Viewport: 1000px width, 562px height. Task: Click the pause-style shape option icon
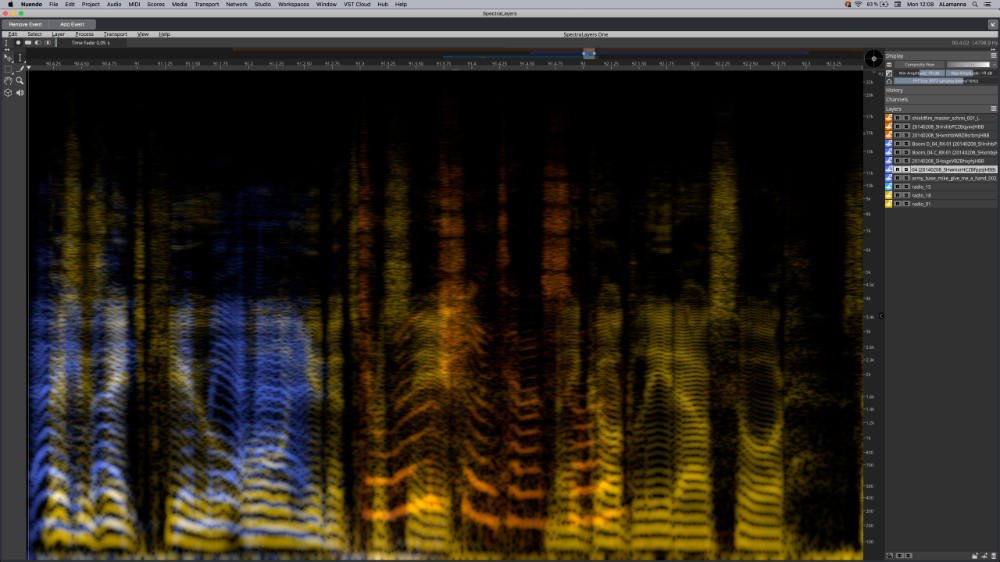[x=48, y=43]
